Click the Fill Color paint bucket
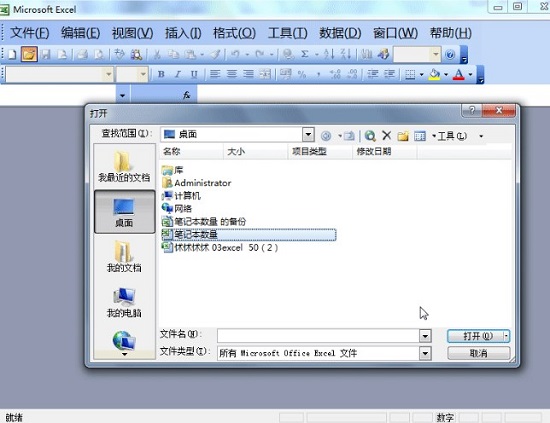 click(435, 74)
